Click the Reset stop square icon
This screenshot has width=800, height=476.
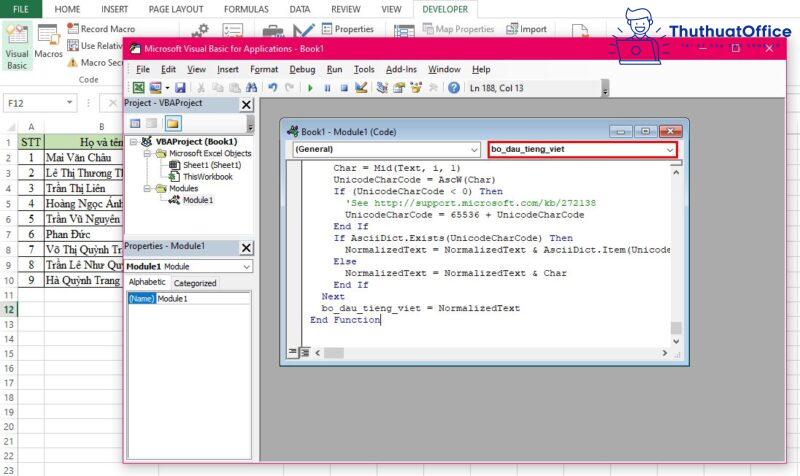click(343, 88)
